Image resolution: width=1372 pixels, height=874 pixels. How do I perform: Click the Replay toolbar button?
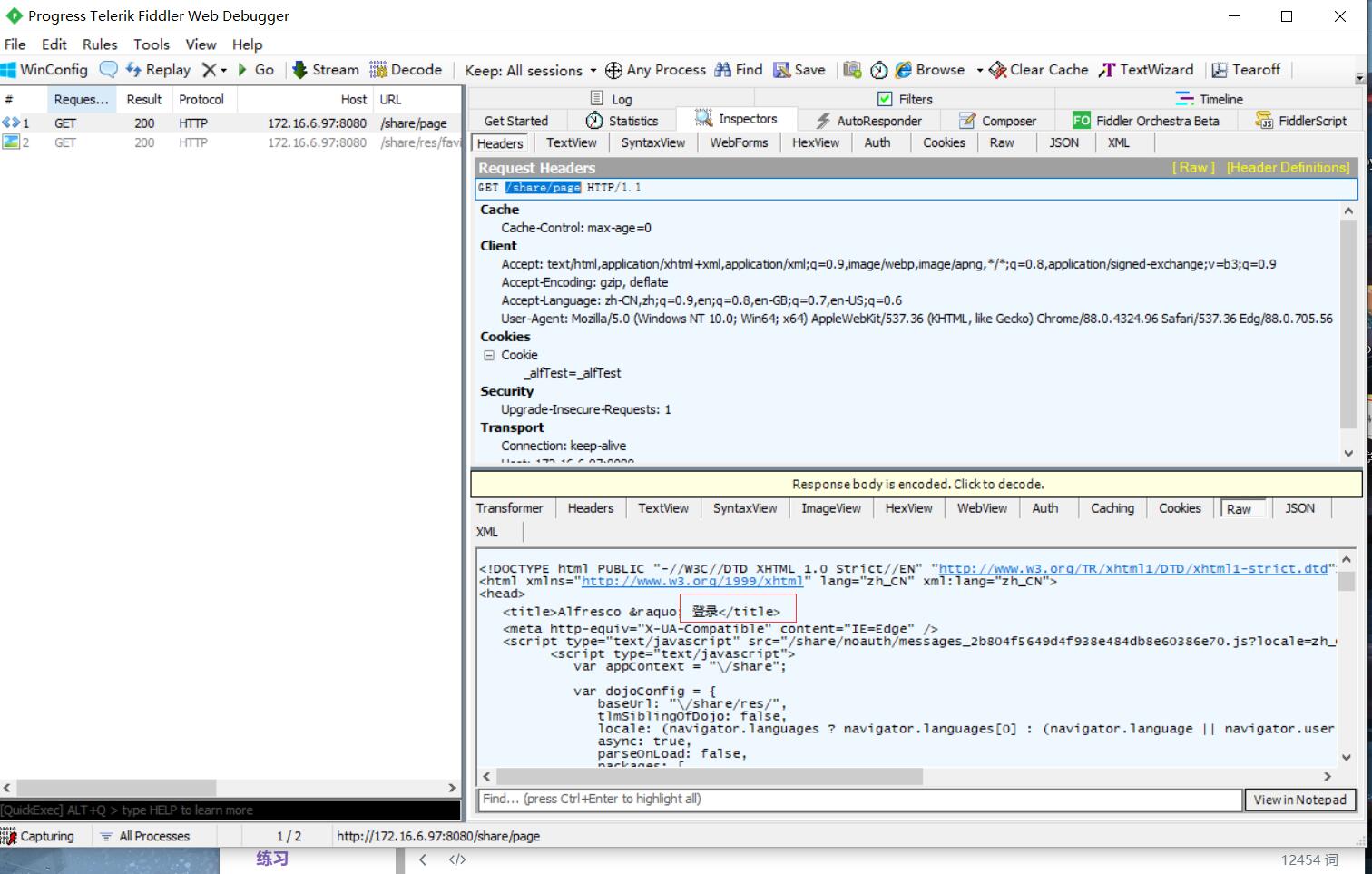pos(158,70)
